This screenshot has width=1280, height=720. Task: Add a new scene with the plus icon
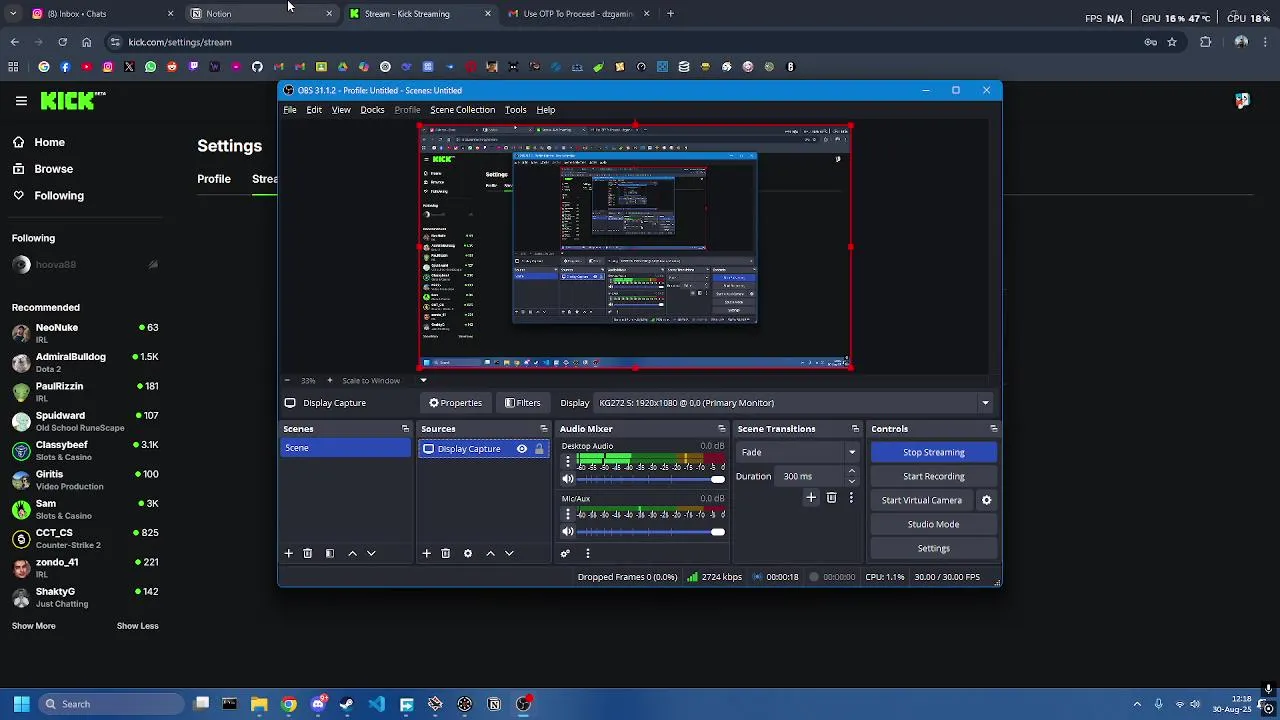288,553
